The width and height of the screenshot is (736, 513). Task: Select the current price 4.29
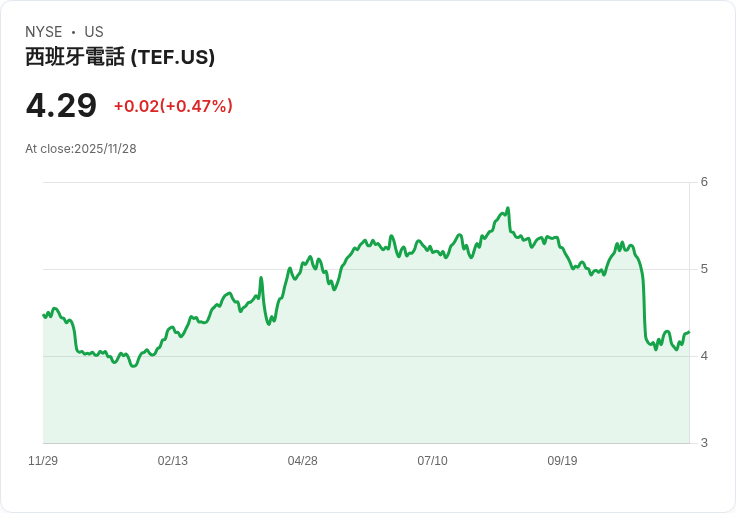tap(61, 105)
